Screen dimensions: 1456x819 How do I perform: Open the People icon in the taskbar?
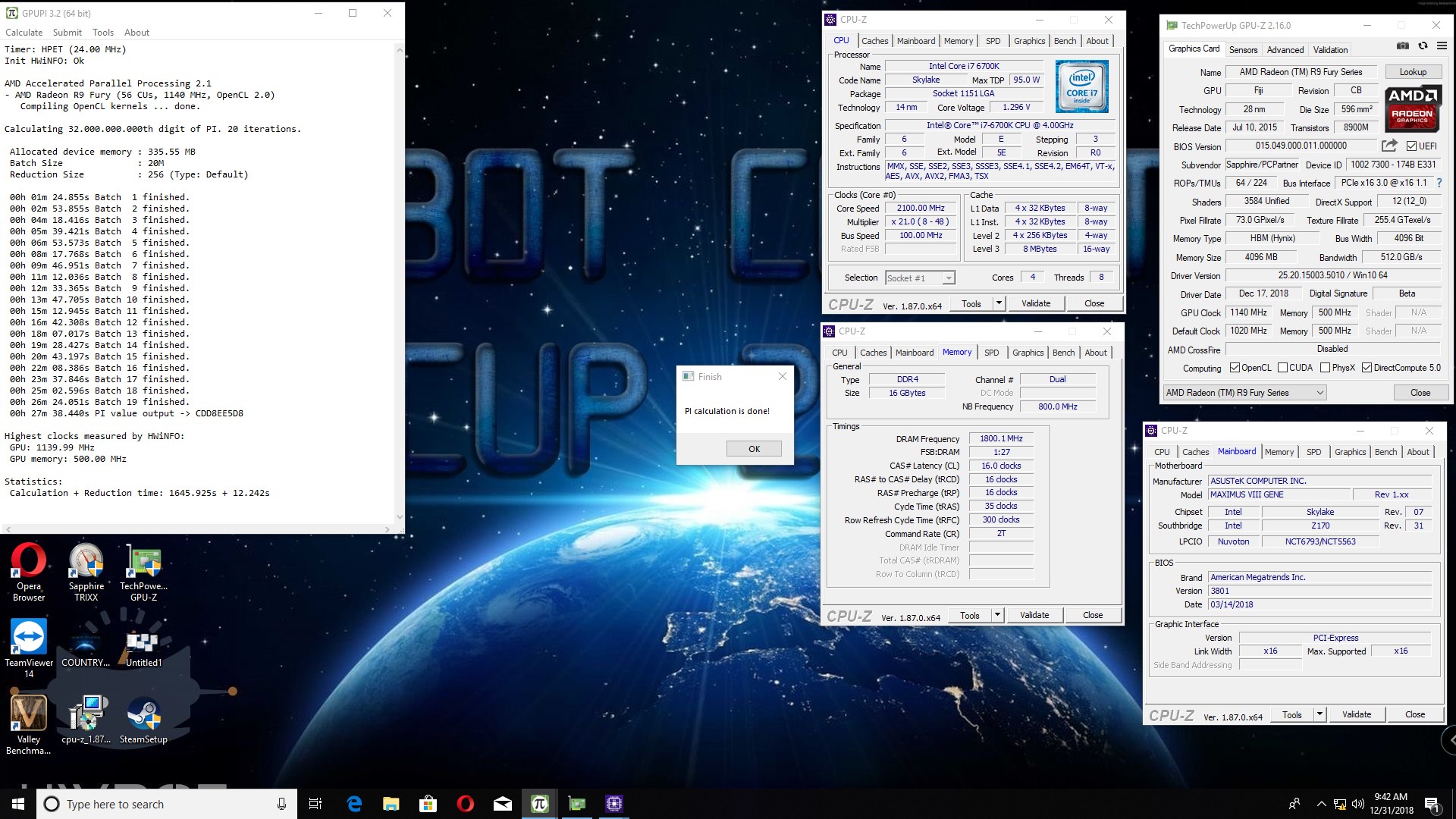(x=1294, y=804)
